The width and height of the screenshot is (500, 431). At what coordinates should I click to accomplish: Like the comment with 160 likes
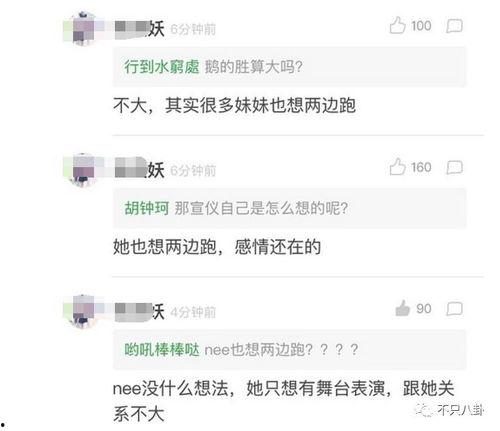click(x=397, y=167)
